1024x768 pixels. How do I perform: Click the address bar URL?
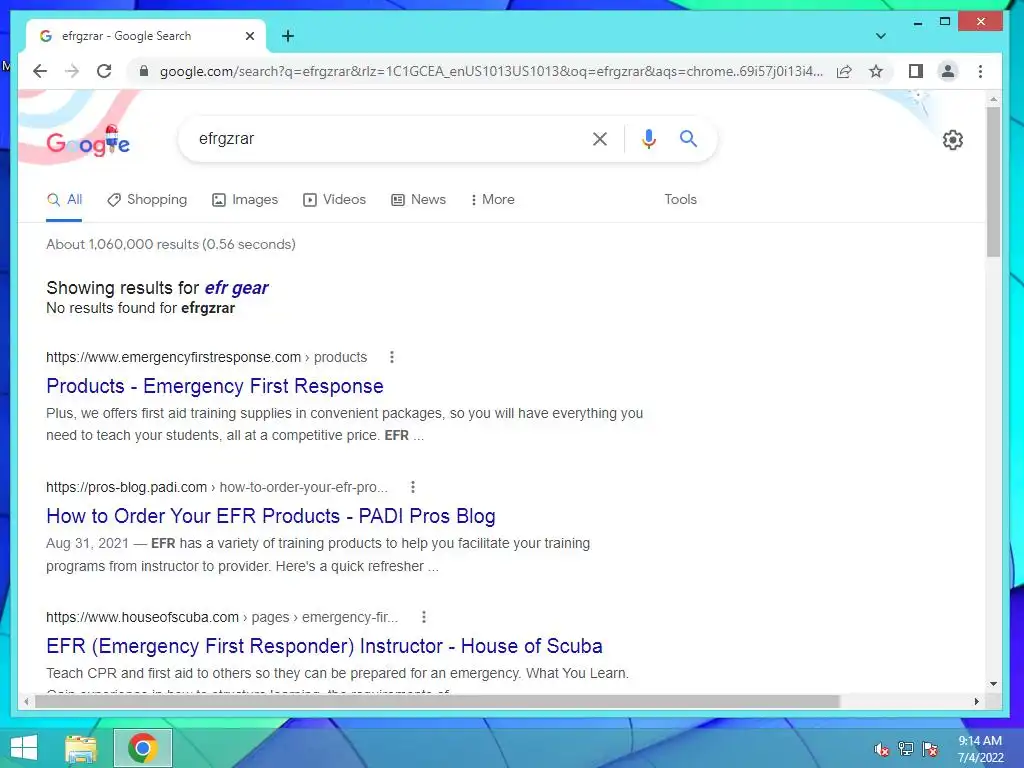pyautogui.click(x=491, y=71)
